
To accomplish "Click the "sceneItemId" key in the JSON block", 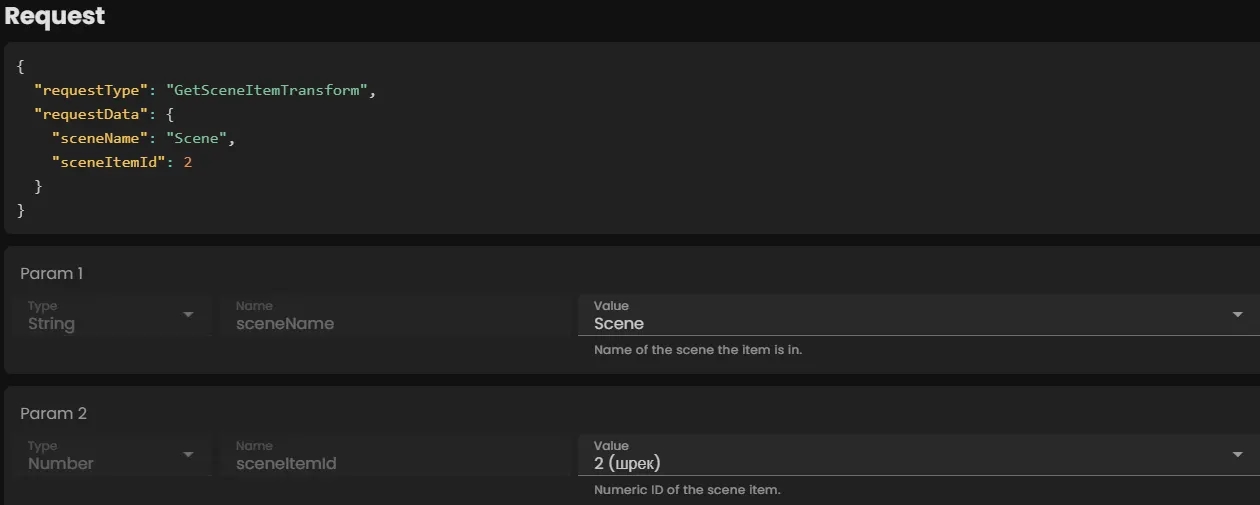I will point(107,162).
